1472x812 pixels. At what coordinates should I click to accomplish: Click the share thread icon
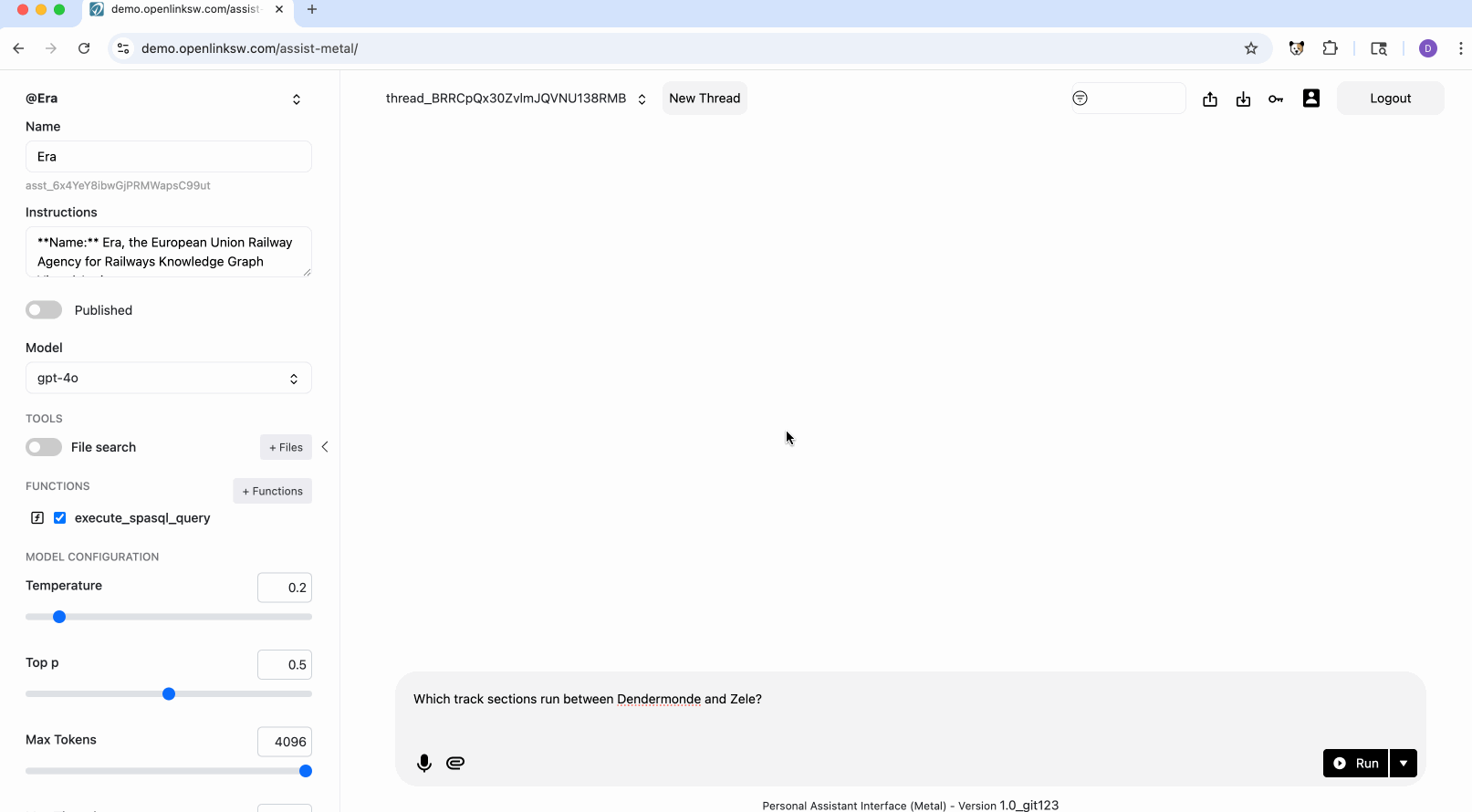click(1210, 99)
